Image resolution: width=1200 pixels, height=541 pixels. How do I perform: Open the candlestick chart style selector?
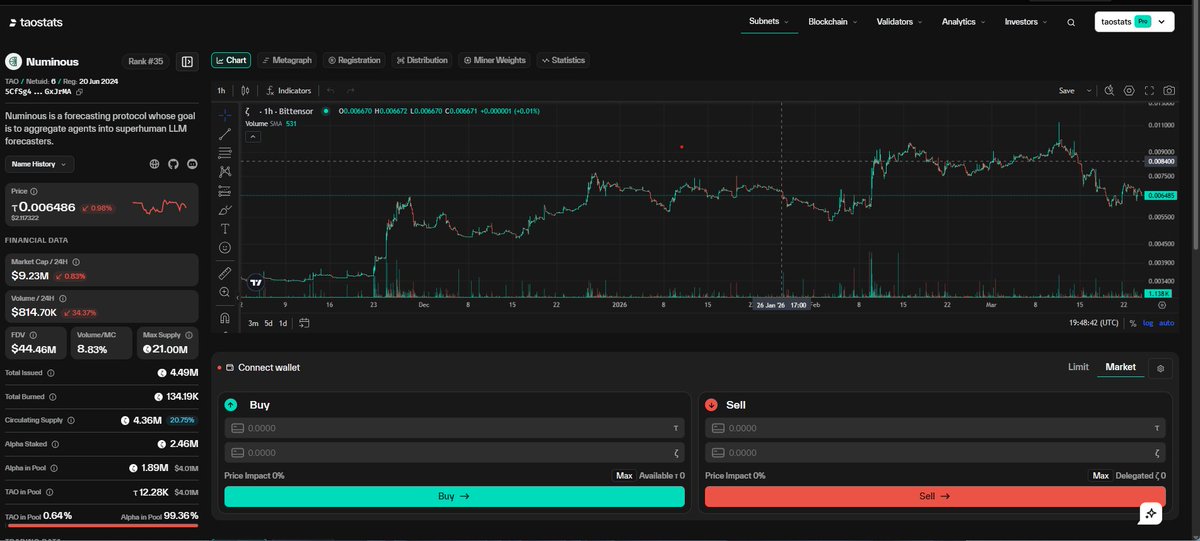pyautogui.click(x=246, y=90)
